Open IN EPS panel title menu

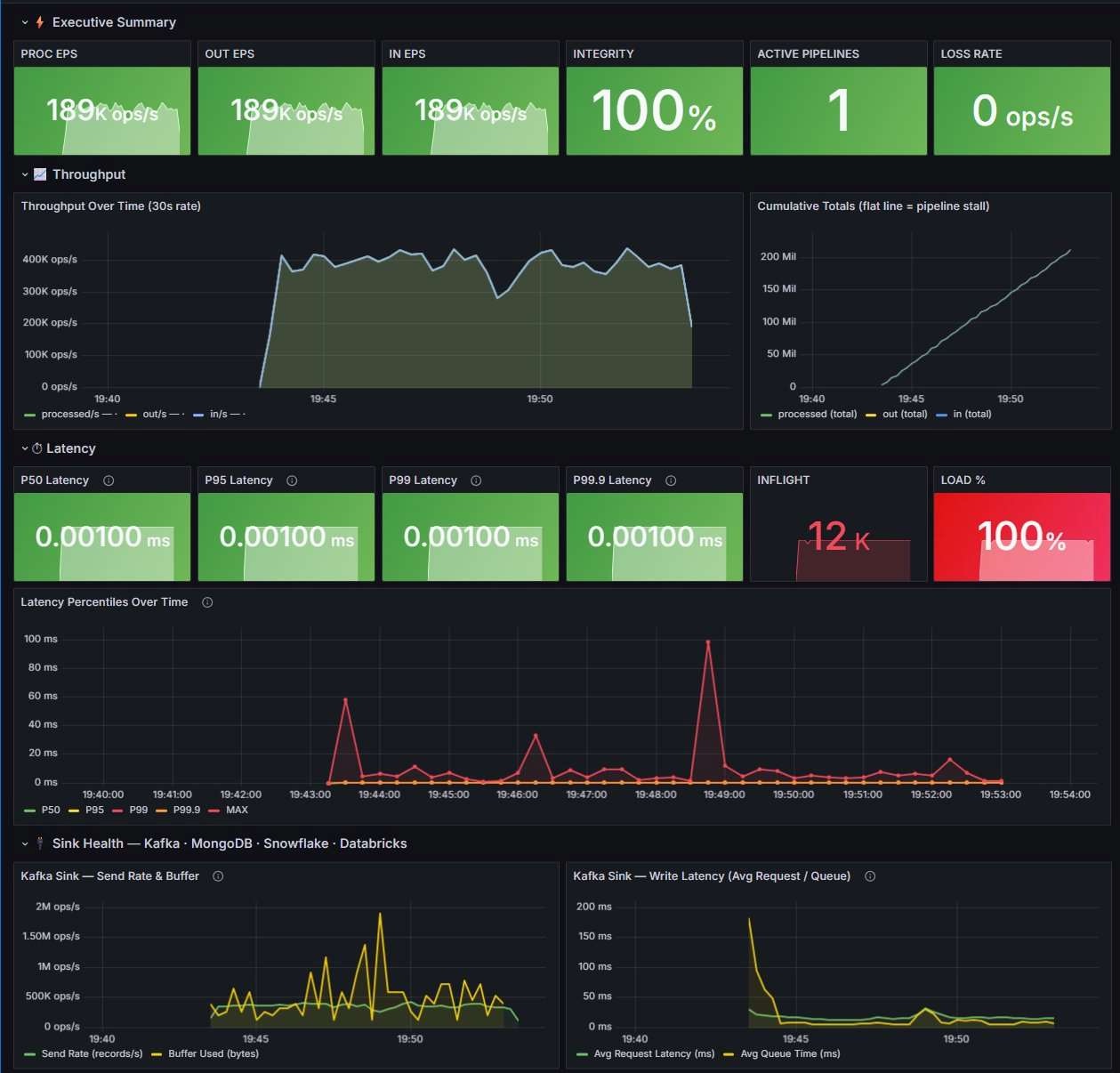[407, 54]
